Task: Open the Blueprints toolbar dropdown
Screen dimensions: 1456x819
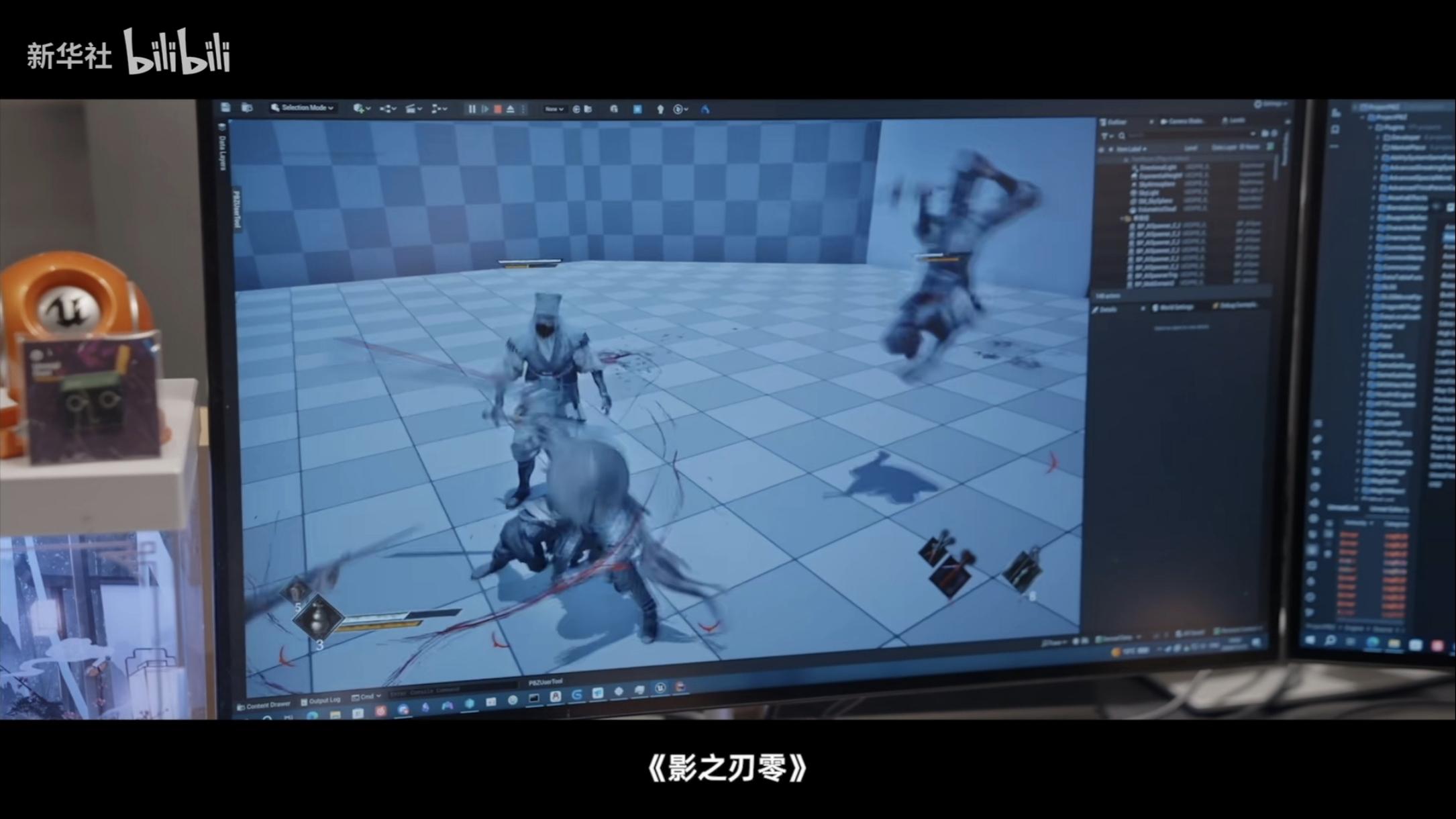Action: [x=388, y=109]
